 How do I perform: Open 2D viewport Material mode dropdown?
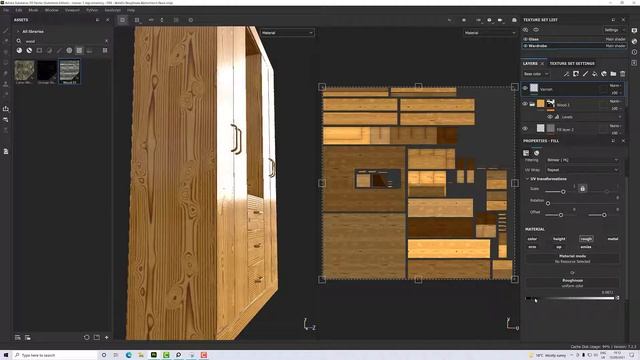click(490, 33)
